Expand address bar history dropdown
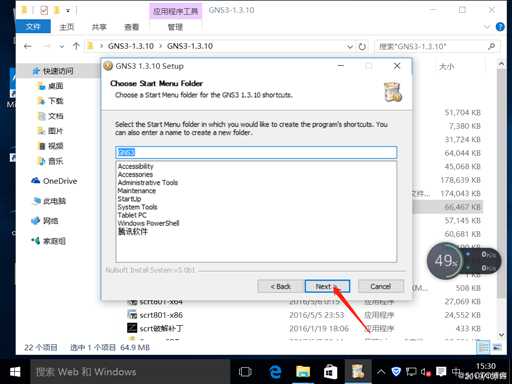 (x=349, y=47)
